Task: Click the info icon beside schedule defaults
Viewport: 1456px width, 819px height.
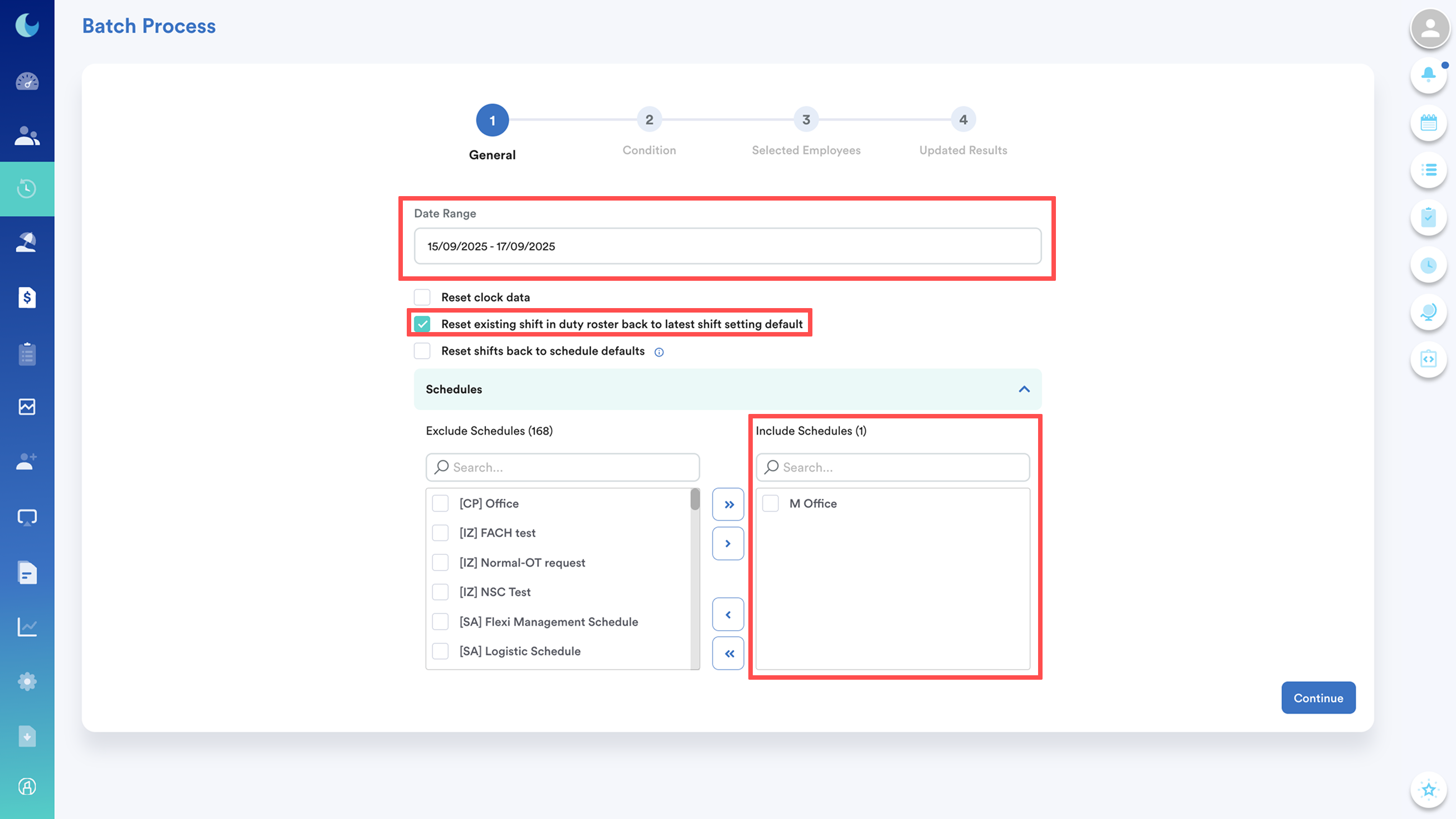Action: (x=659, y=352)
